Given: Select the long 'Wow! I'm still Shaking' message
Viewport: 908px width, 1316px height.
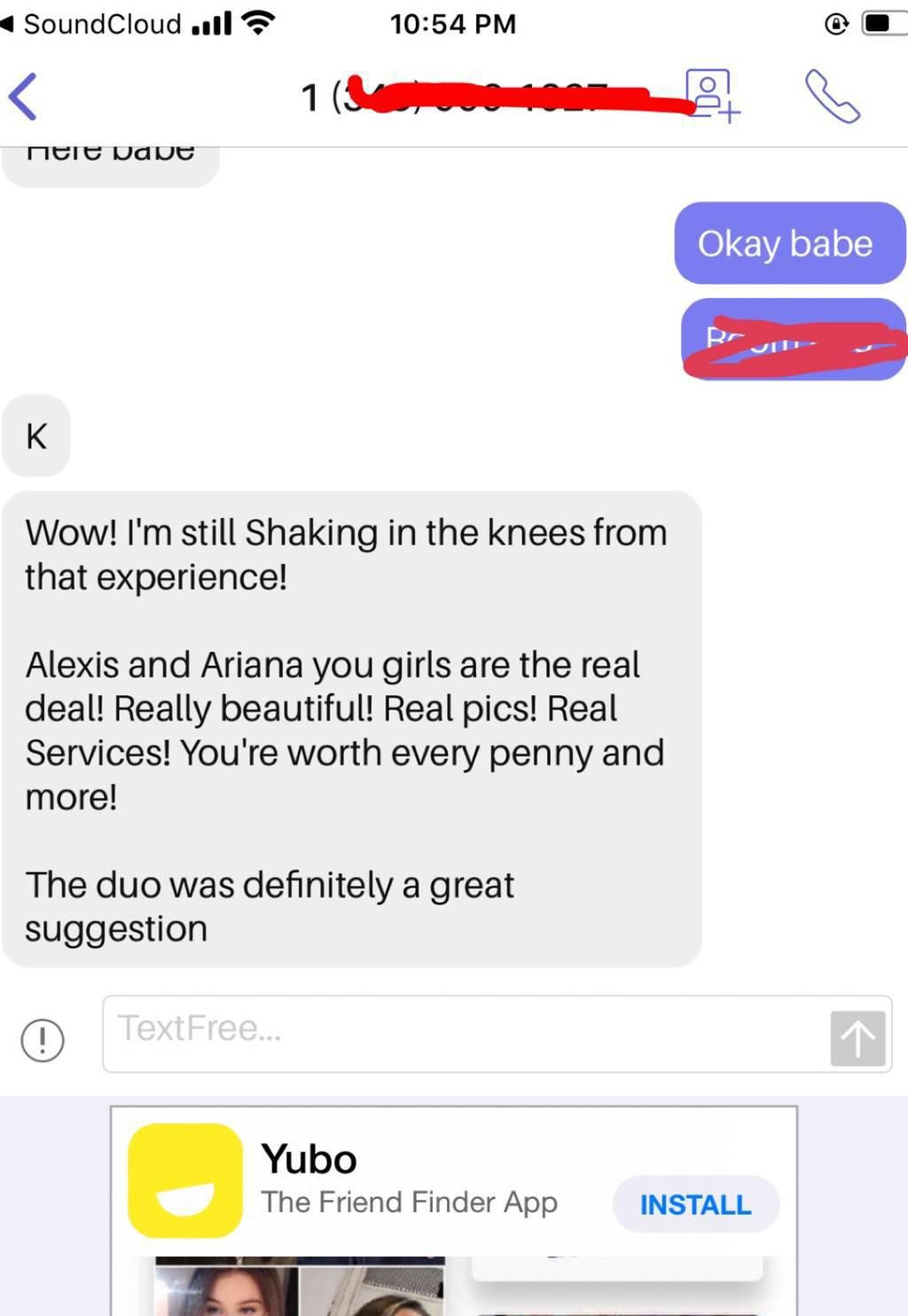Looking at the screenshot, I should (x=352, y=729).
